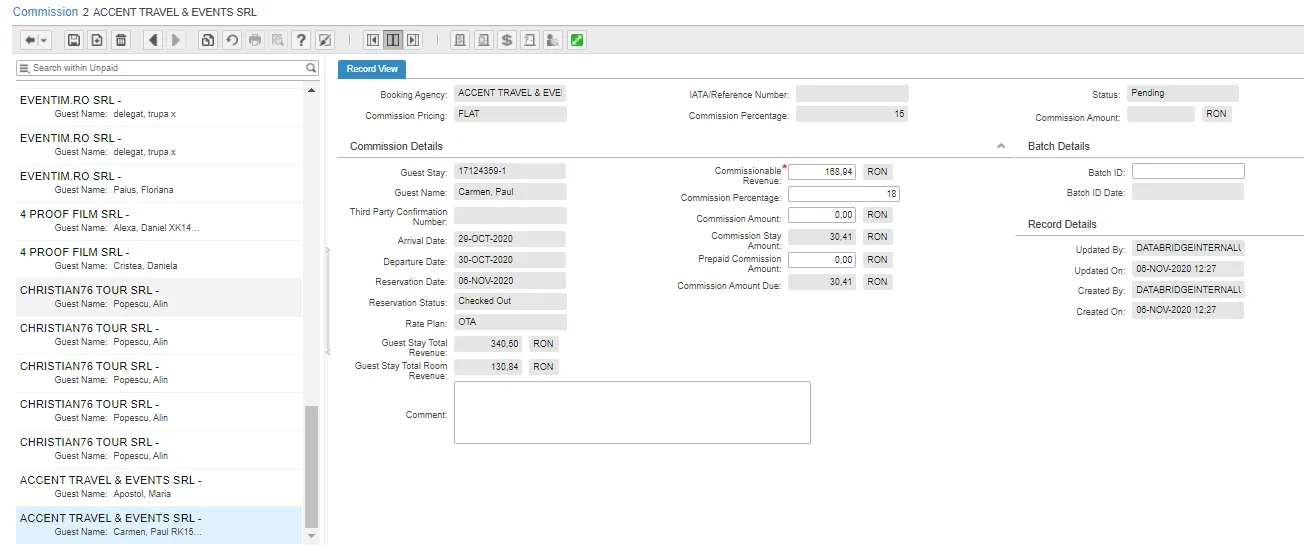Click the back arrow toolbar button
The image size is (1304, 552).
coord(30,40)
